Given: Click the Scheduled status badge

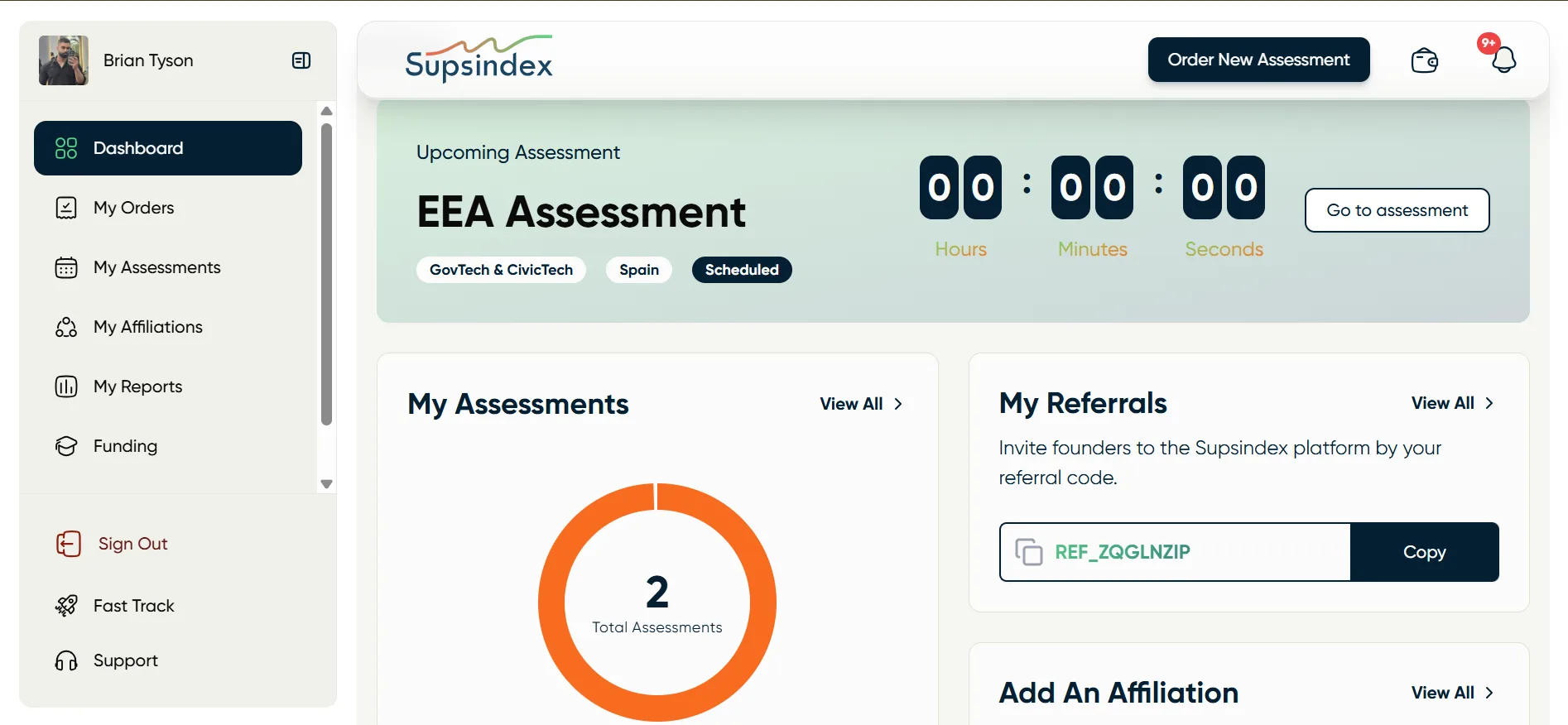Looking at the screenshot, I should point(742,270).
